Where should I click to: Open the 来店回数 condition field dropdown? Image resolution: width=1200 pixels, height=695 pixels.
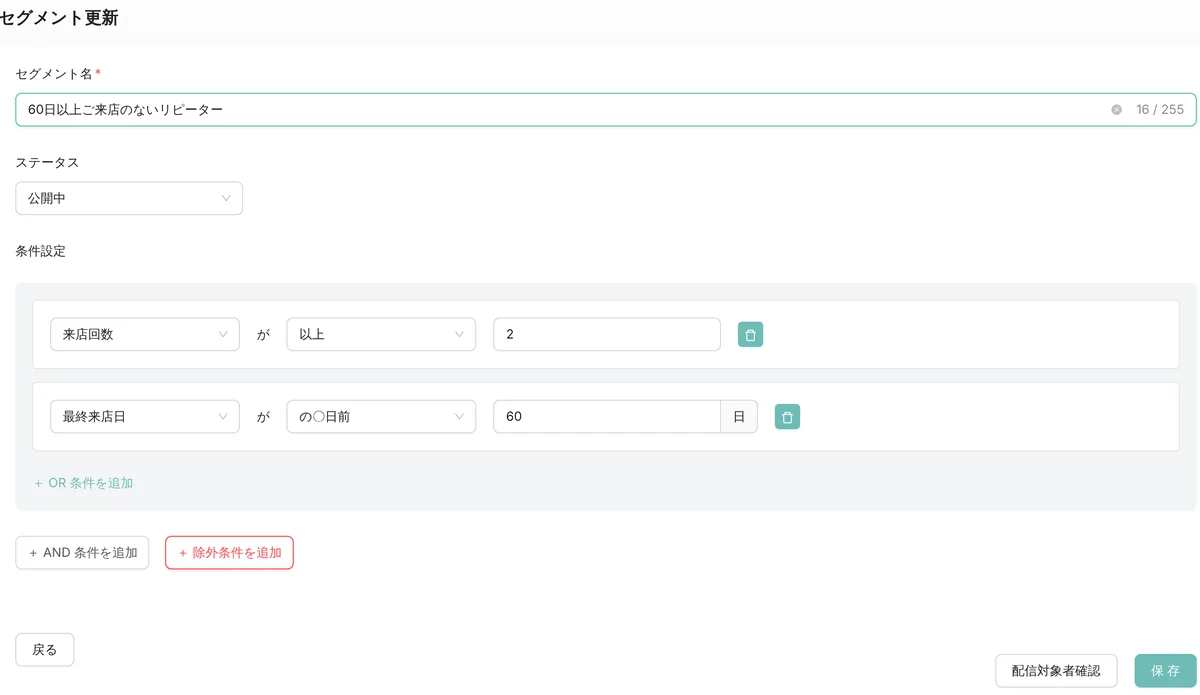(145, 335)
